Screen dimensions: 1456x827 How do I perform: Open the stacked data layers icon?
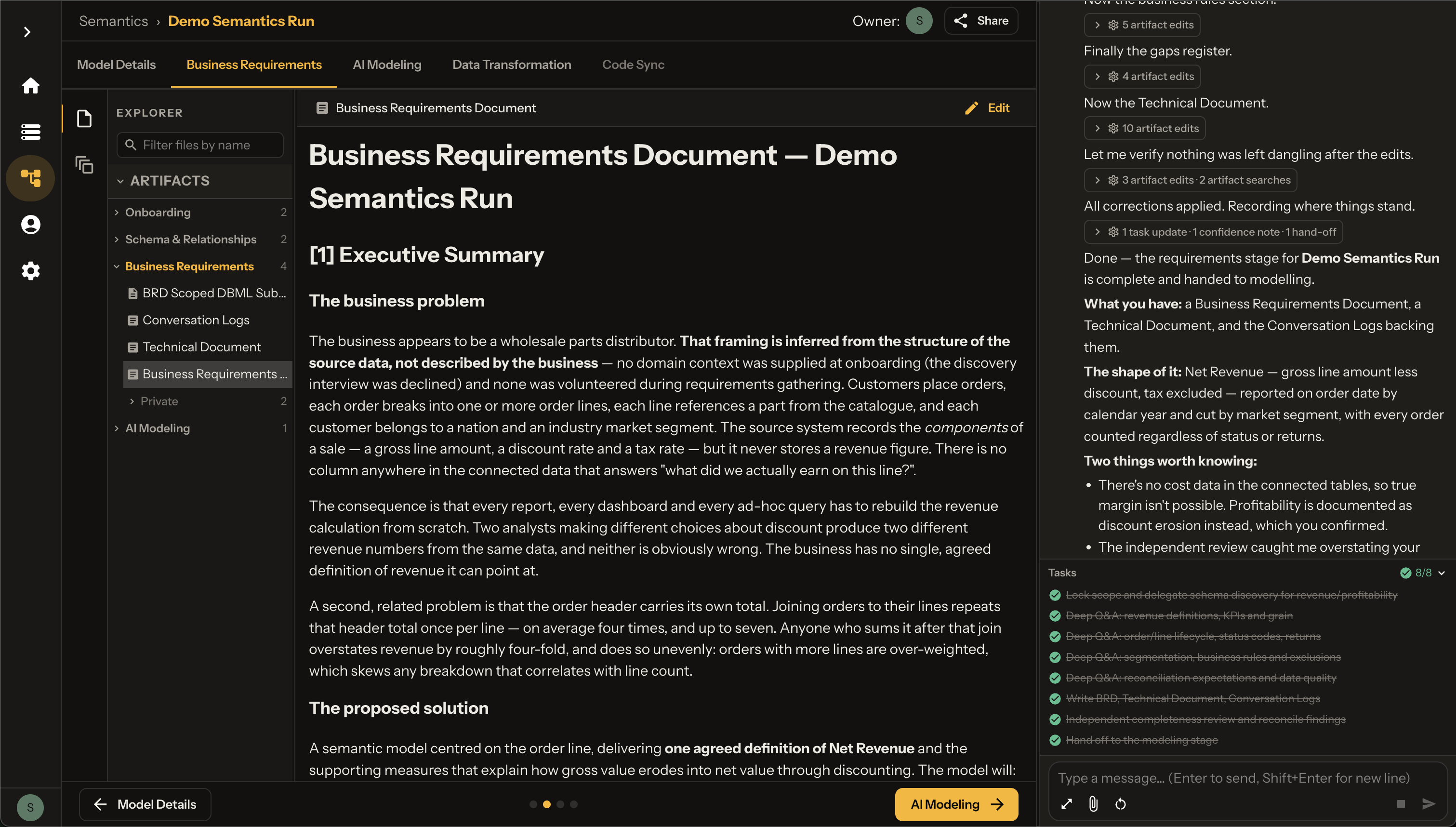pos(31,132)
